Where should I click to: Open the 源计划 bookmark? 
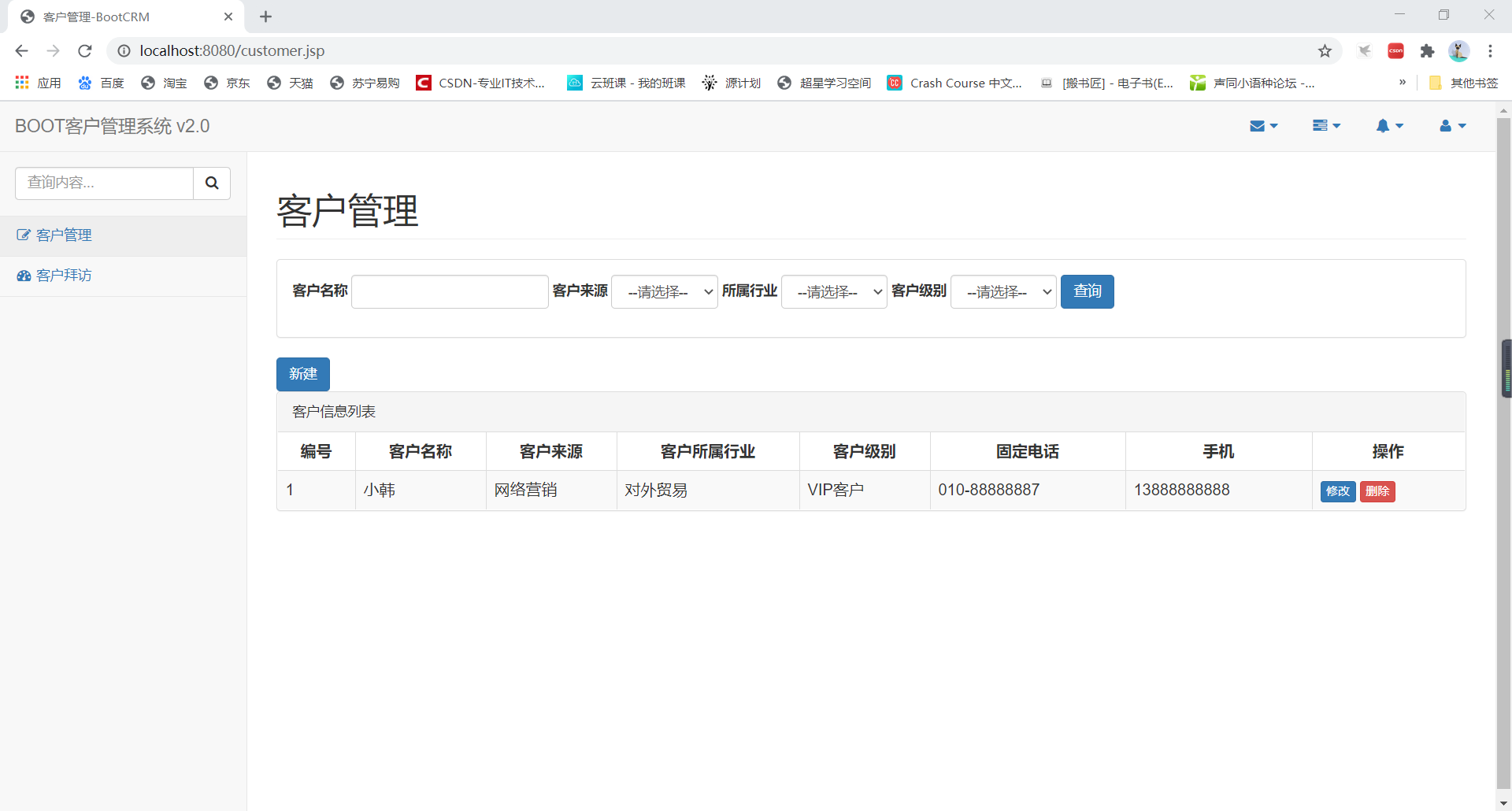click(x=732, y=83)
